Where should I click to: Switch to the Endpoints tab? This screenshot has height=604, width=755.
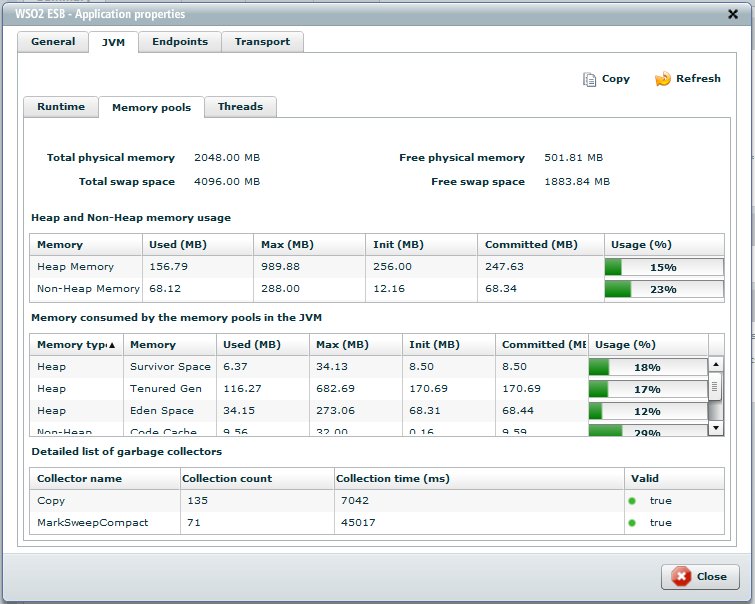tap(180, 42)
